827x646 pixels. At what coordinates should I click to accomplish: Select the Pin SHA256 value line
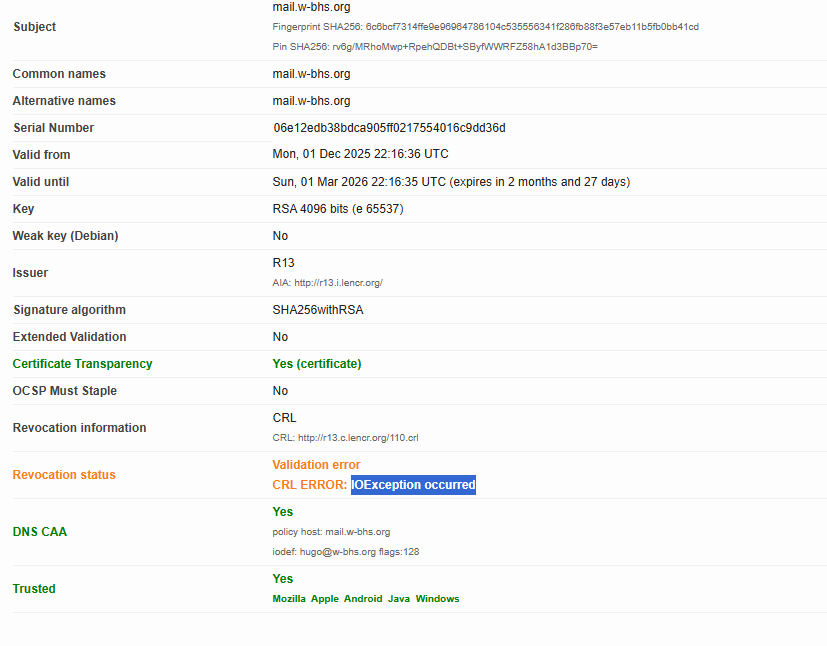tap(435, 46)
